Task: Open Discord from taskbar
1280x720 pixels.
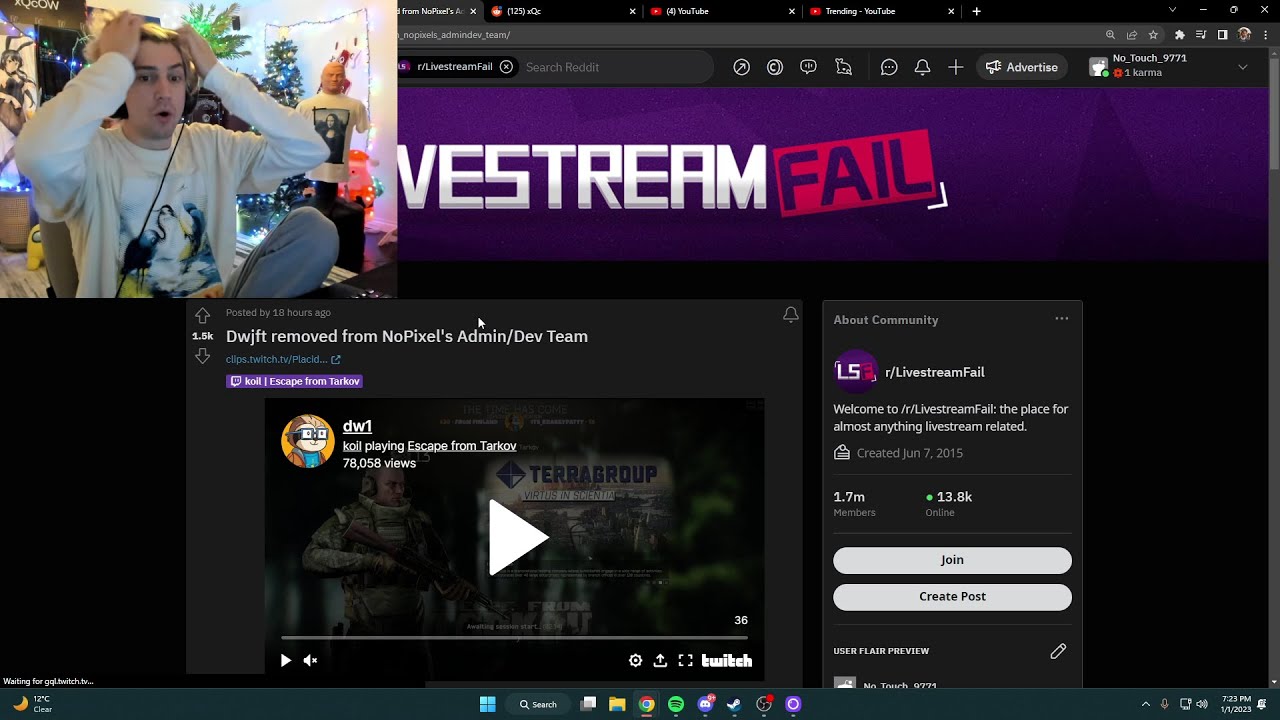Action: pyautogui.click(x=706, y=704)
